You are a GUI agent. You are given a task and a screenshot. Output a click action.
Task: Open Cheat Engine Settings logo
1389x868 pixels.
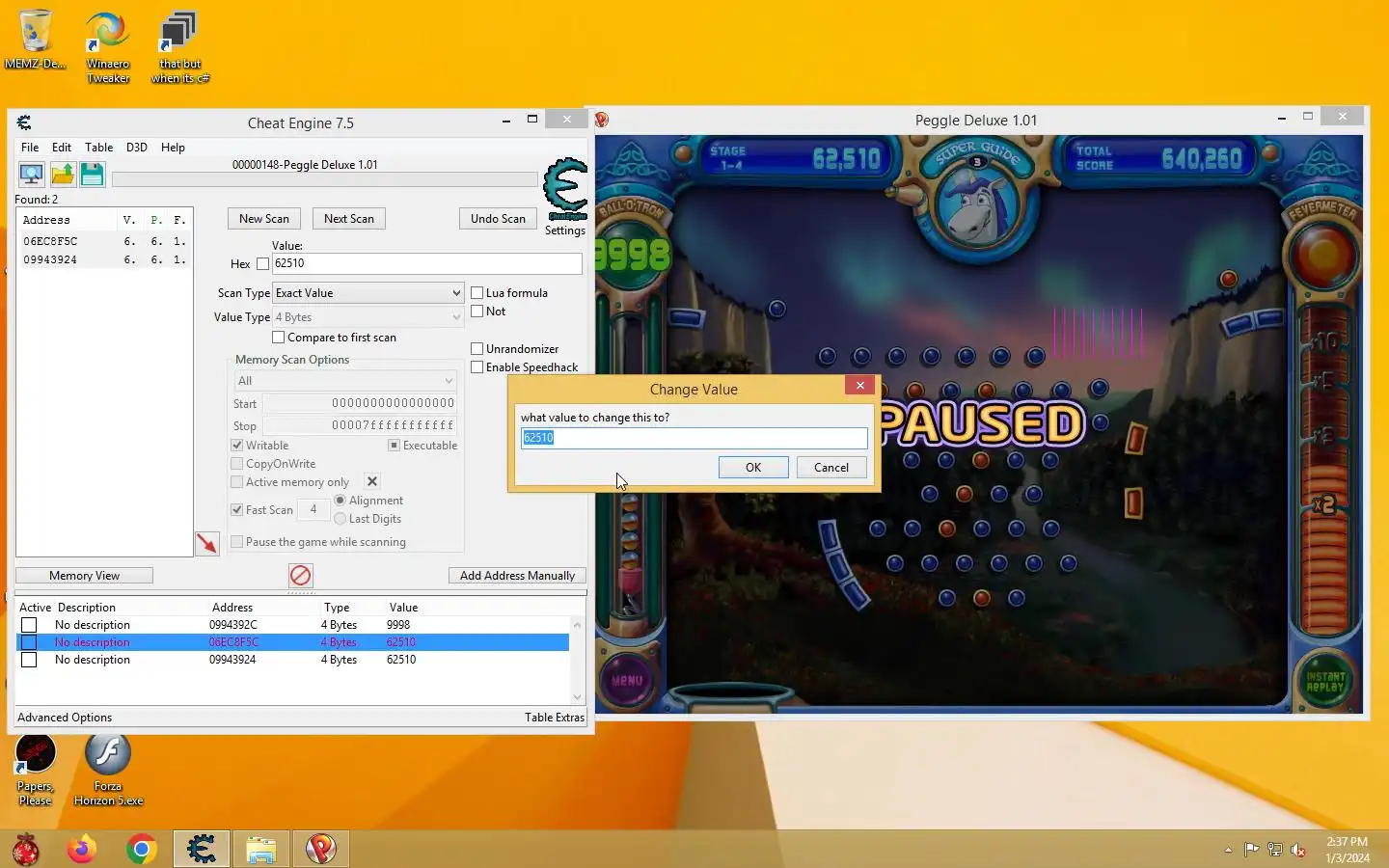click(565, 198)
